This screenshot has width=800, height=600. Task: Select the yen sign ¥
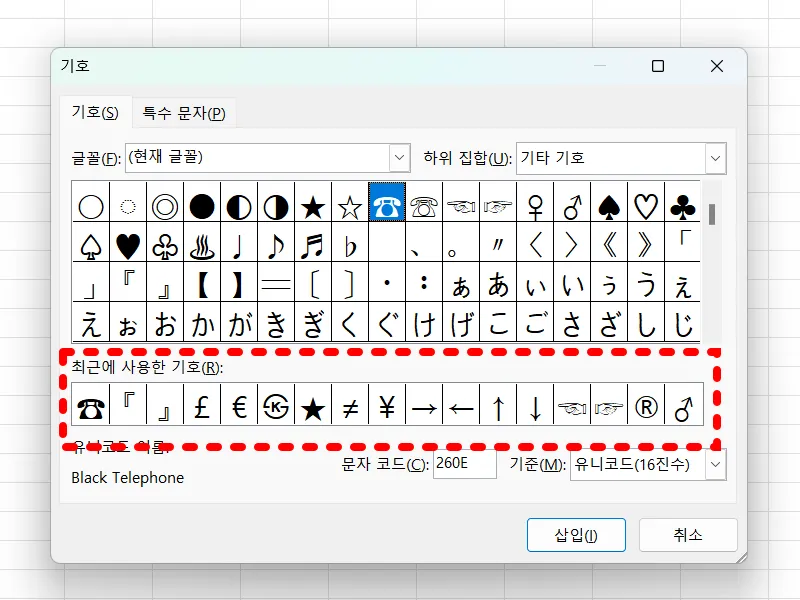pos(387,404)
